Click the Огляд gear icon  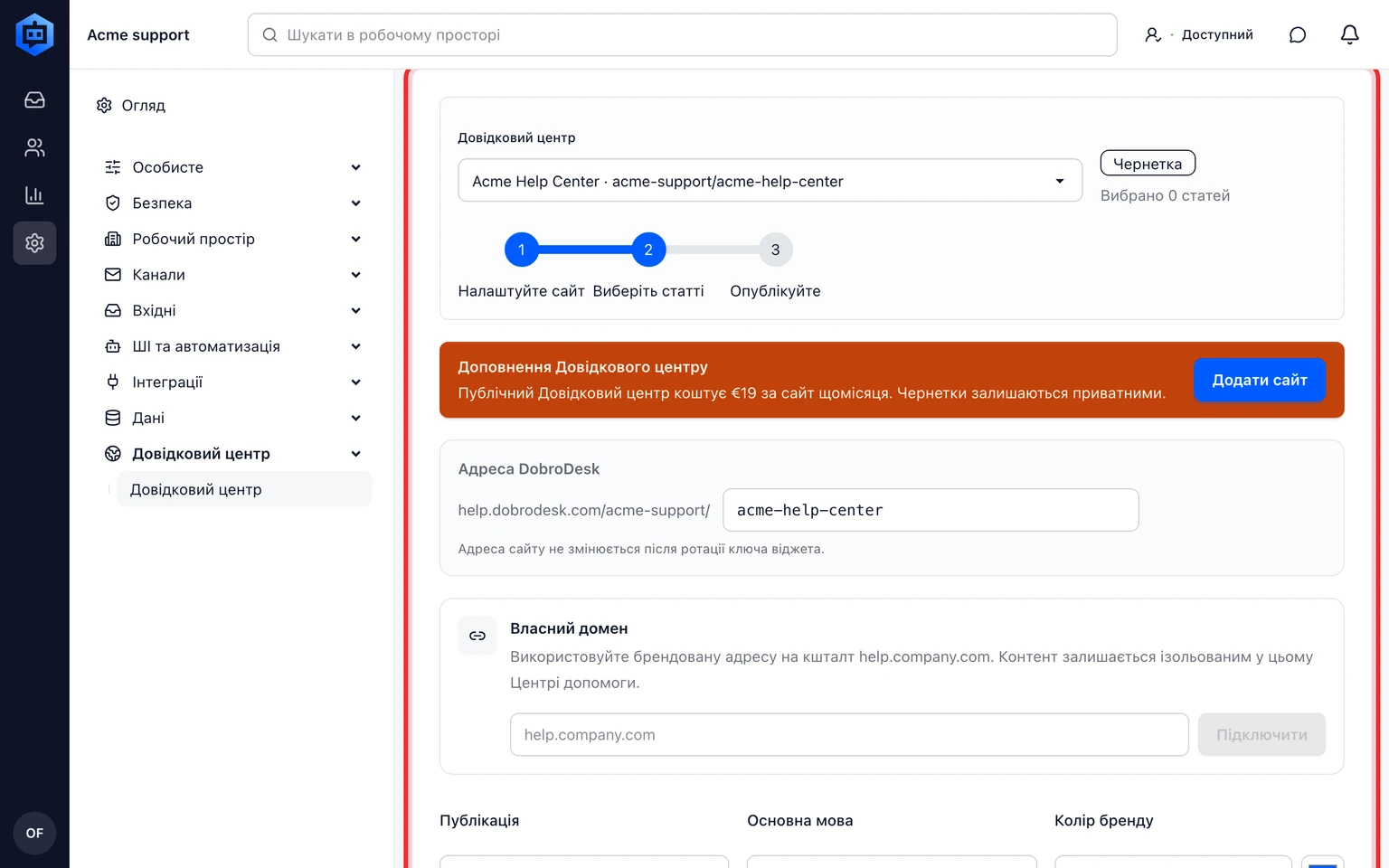(x=104, y=106)
